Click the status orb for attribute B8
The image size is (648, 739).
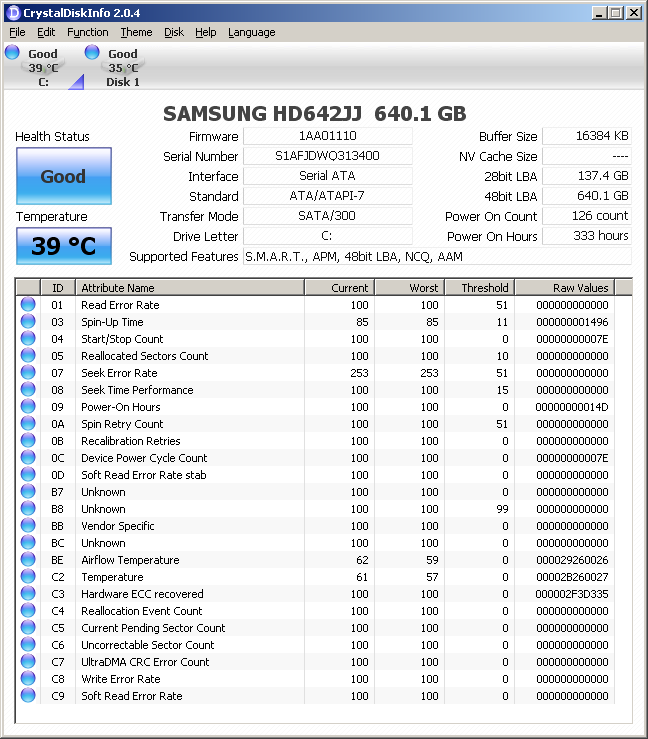(x=28, y=508)
